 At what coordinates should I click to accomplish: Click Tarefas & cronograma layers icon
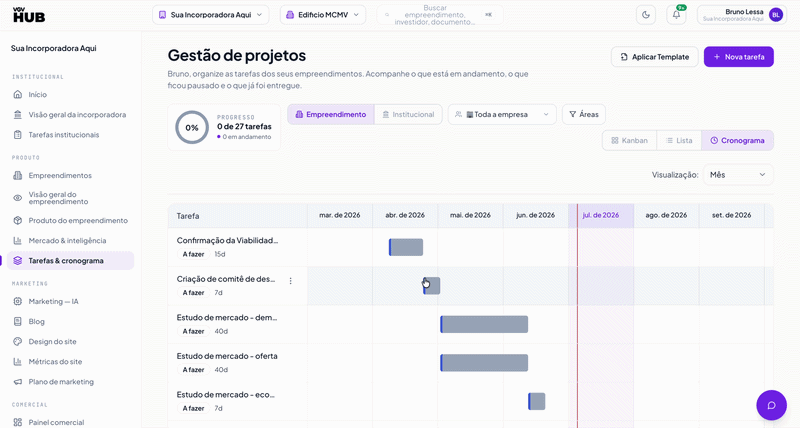coord(18,261)
